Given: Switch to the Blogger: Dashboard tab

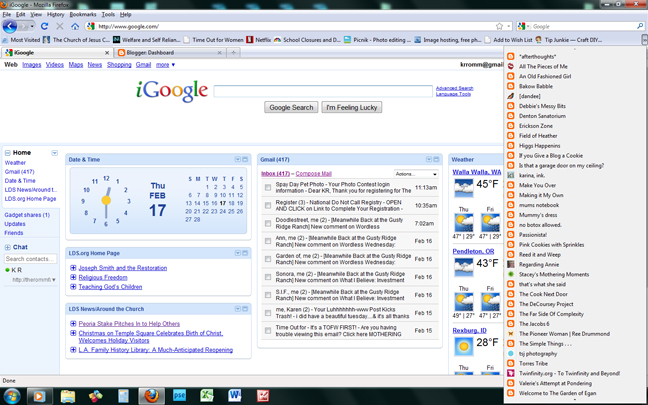Looking at the screenshot, I should 169,52.
